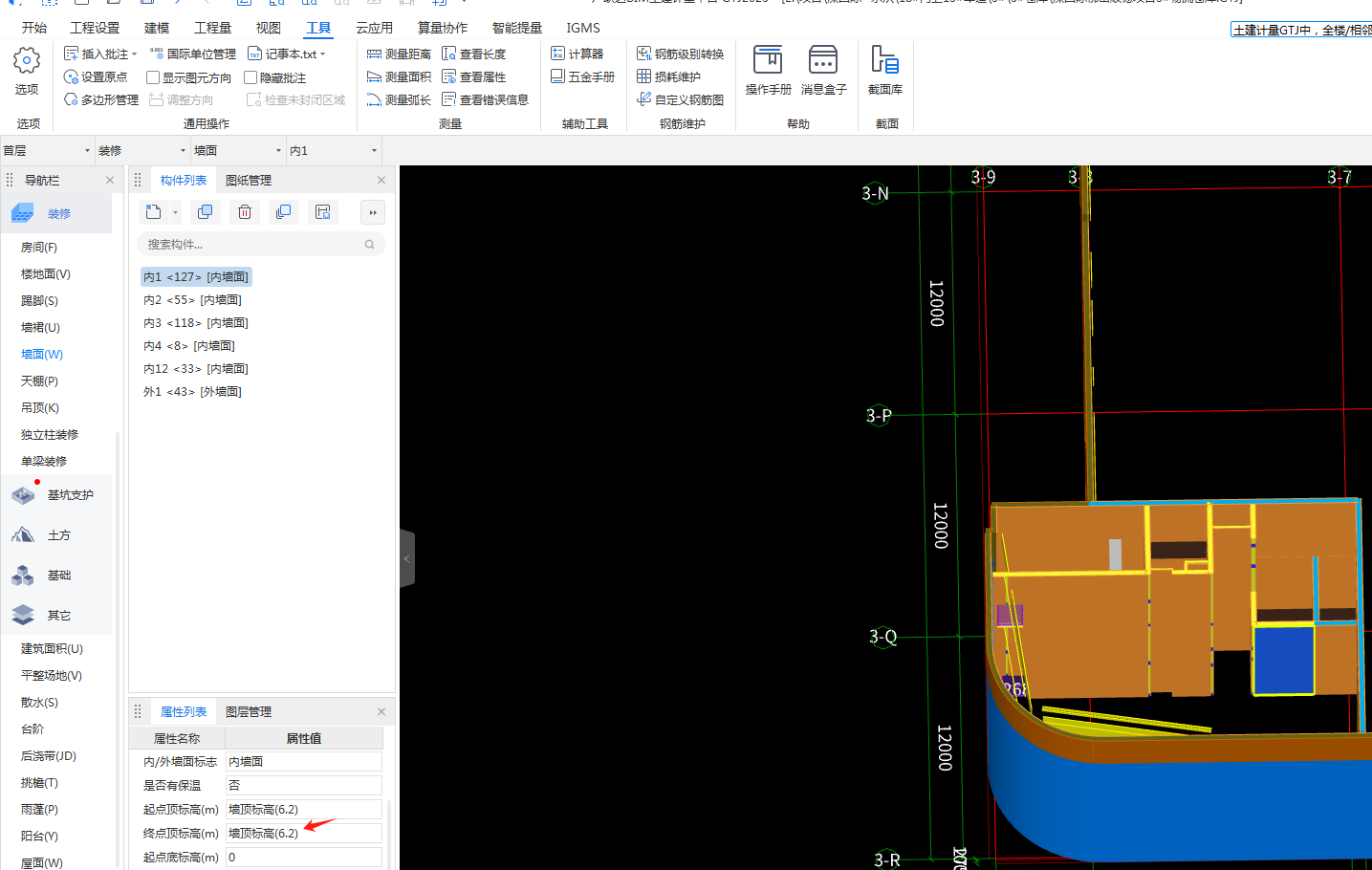Open the 计算器 calculator
The width and height of the screenshot is (1372, 870).
[577, 54]
